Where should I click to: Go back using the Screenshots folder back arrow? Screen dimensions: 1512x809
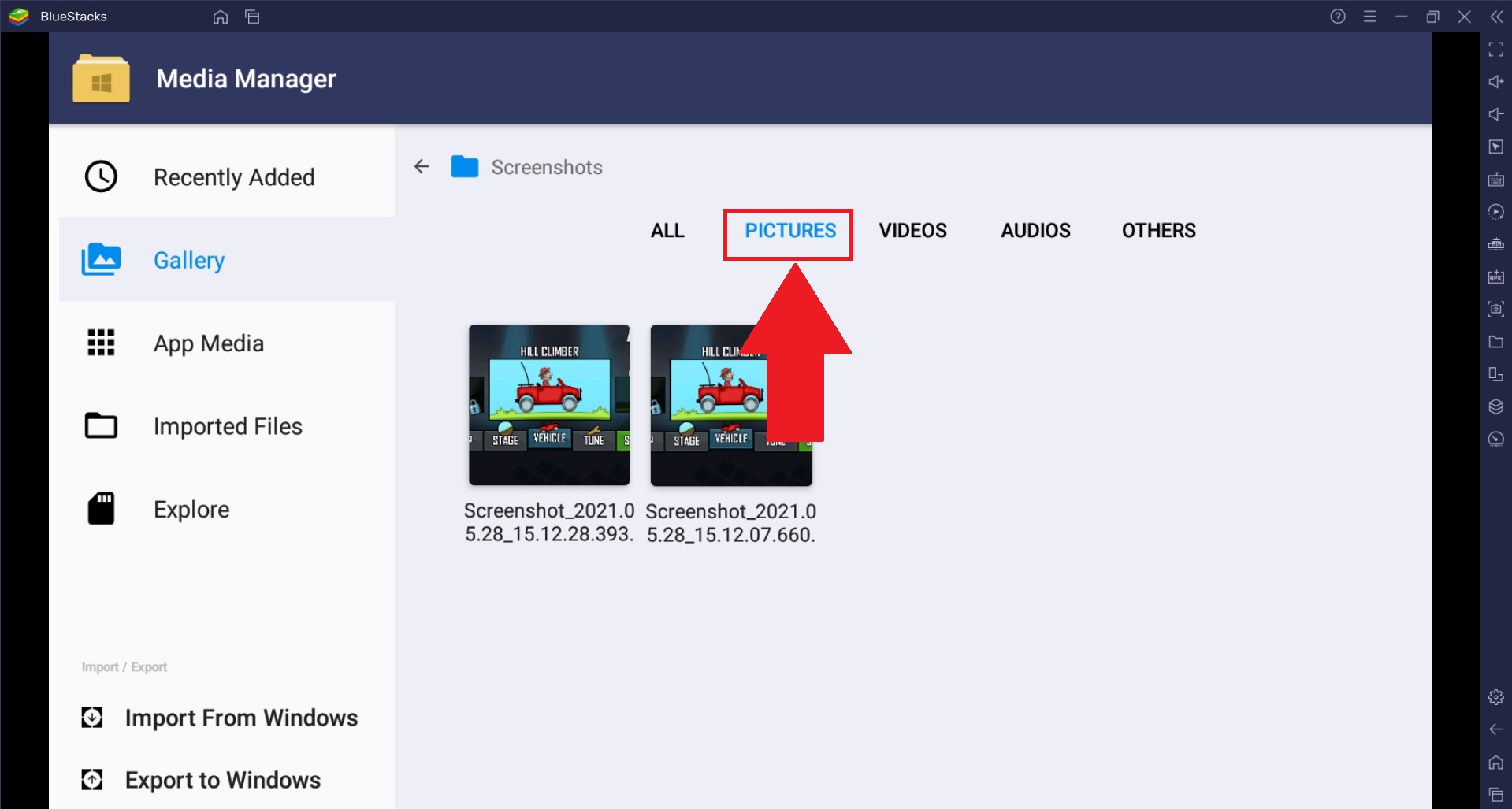422,166
